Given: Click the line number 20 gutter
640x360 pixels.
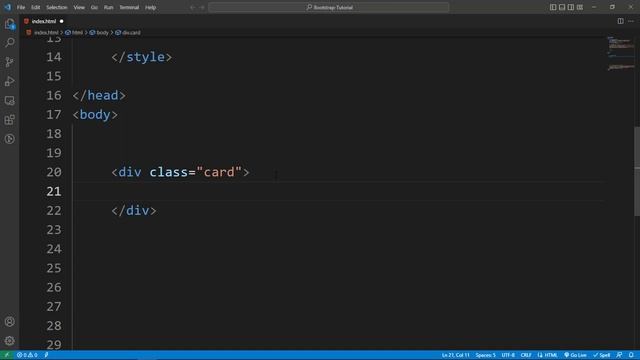Looking at the screenshot, I should 54,172.
